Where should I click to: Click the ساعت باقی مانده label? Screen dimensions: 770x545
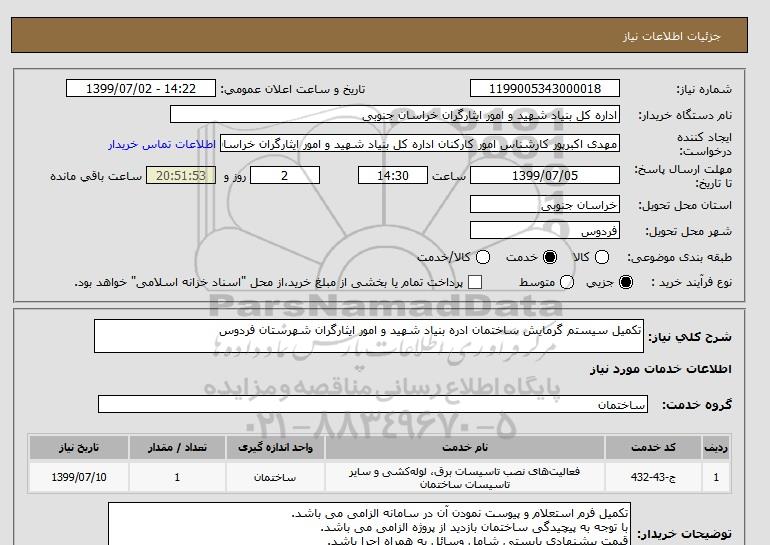coord(96,176)
